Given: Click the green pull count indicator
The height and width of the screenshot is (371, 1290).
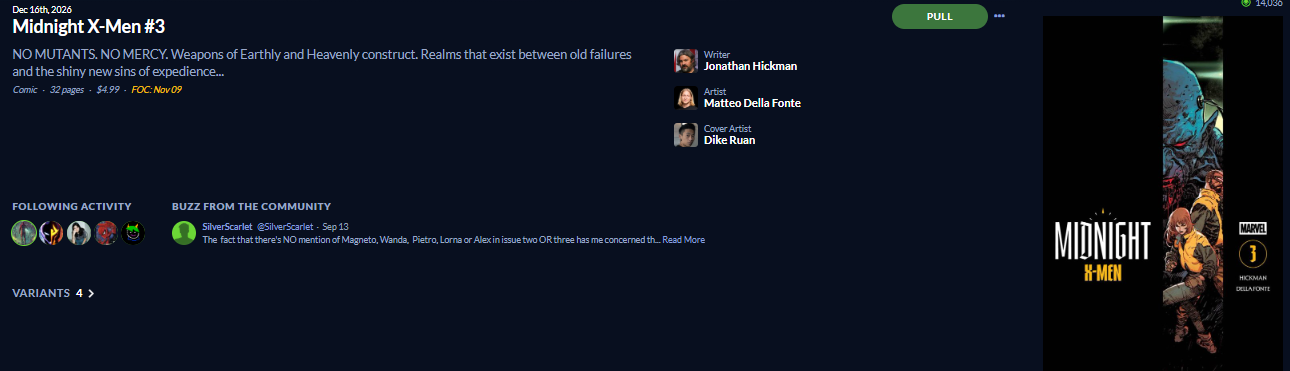Looking at the screenshot, I should click(1246, 3).
